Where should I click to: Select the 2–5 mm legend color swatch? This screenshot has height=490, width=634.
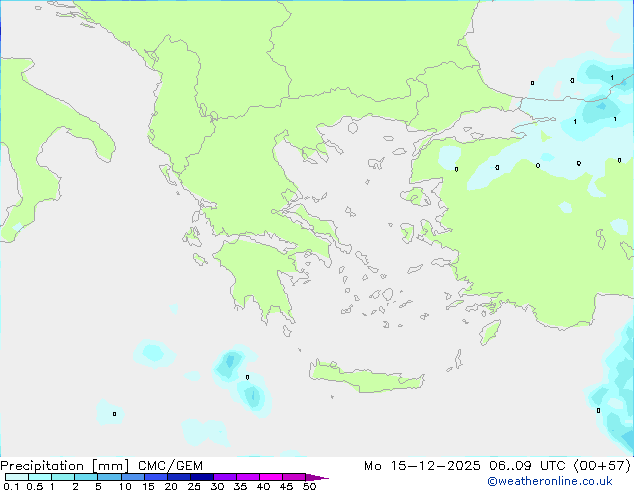86,477
